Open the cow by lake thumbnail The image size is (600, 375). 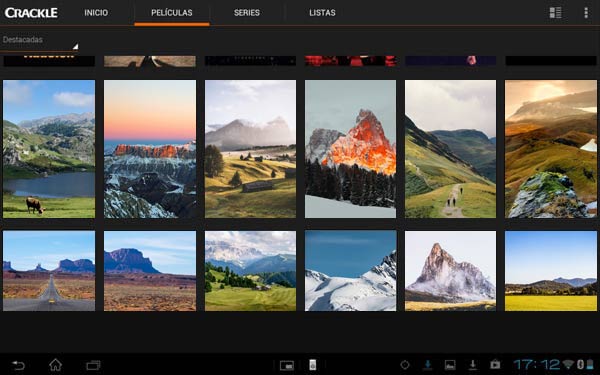[49, 149]
